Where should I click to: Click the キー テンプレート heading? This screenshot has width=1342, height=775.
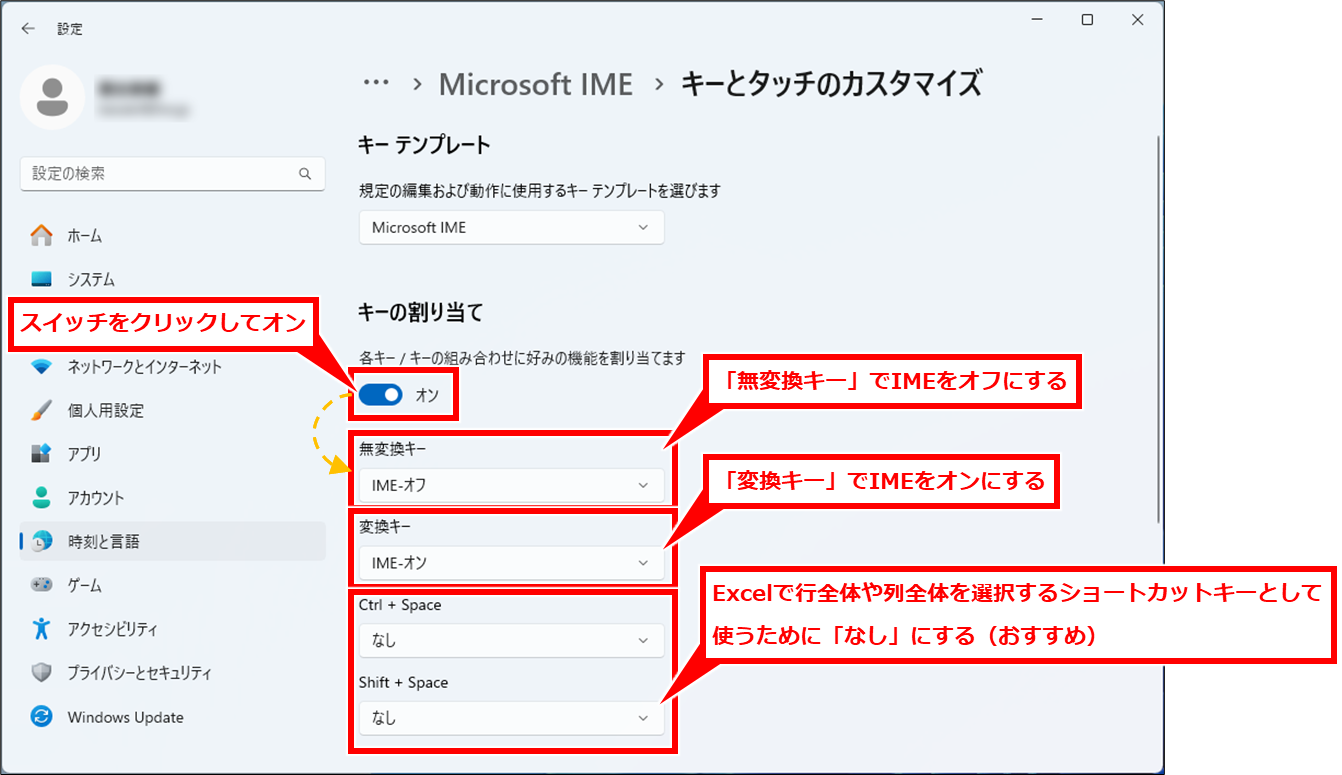pyautogui.click(x=424, y=146)
